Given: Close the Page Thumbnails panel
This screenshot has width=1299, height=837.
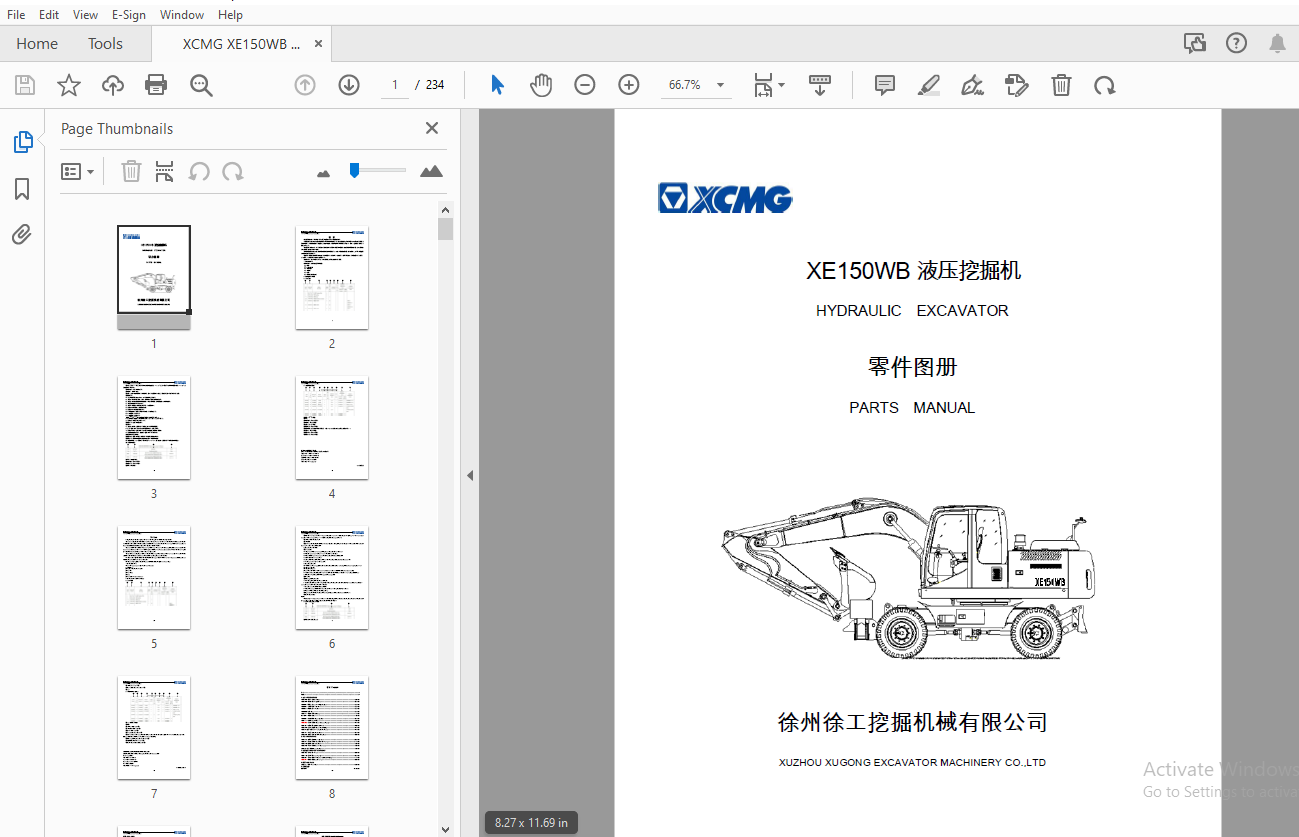Looking at the screenshot, I should pos(432,128).
